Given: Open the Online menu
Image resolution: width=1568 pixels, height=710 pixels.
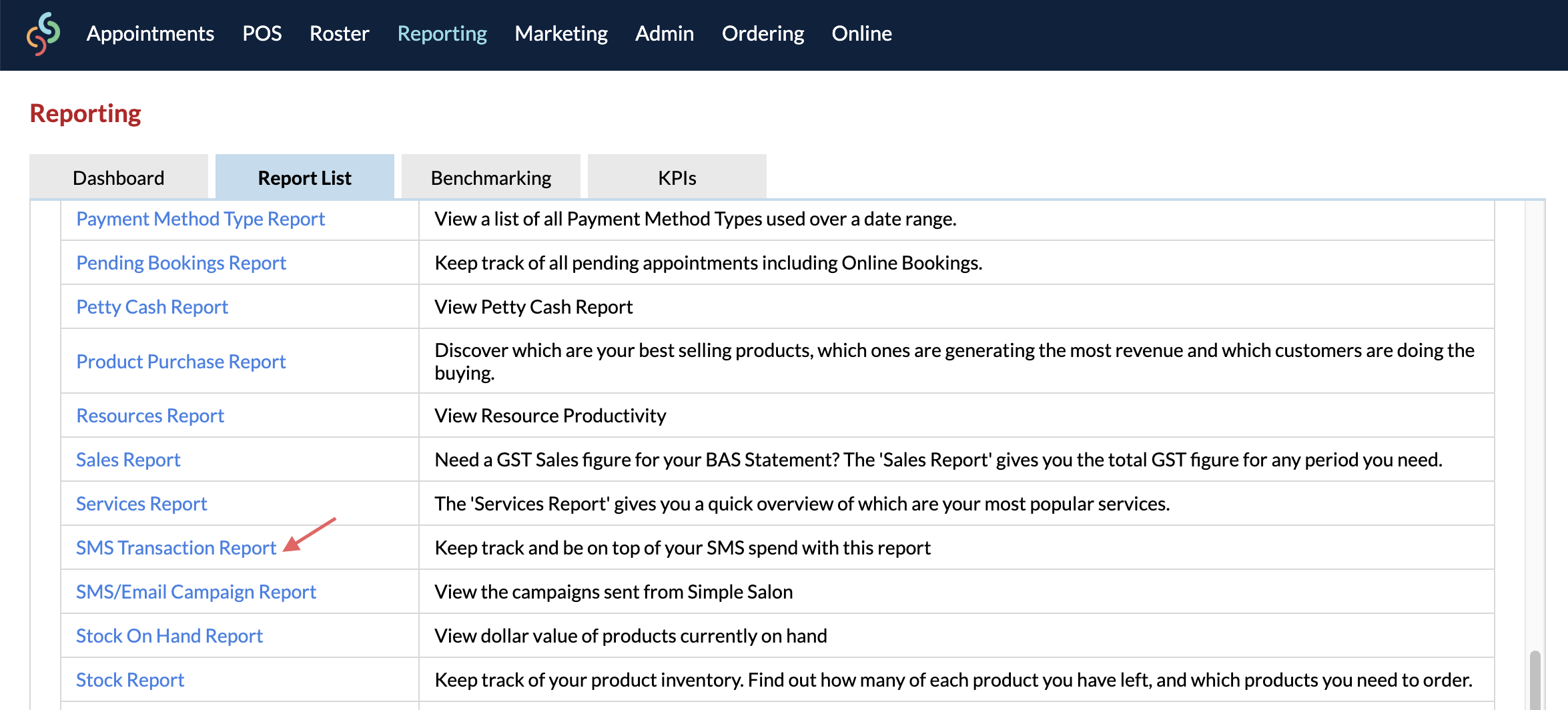Looking at the screenshot, I should tap(861, 33).
